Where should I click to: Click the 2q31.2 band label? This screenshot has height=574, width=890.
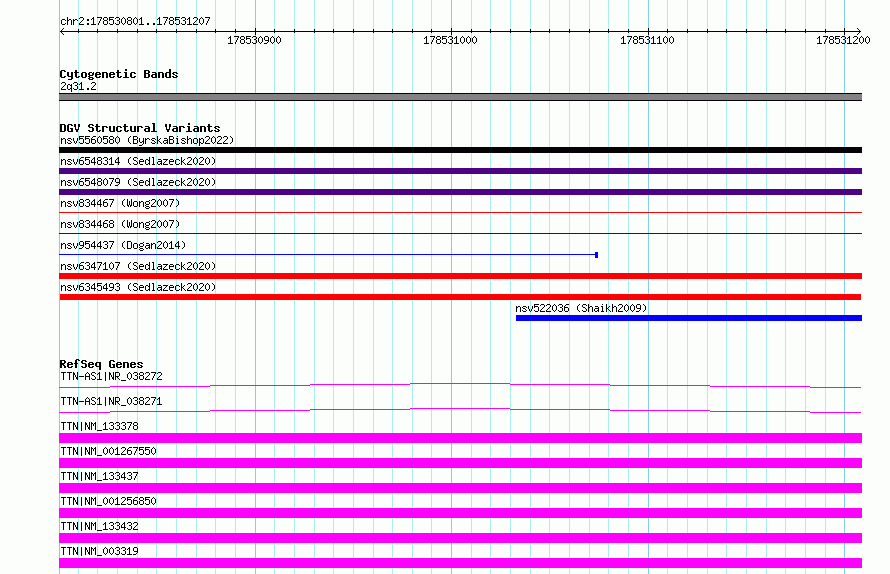click(78, 86)
